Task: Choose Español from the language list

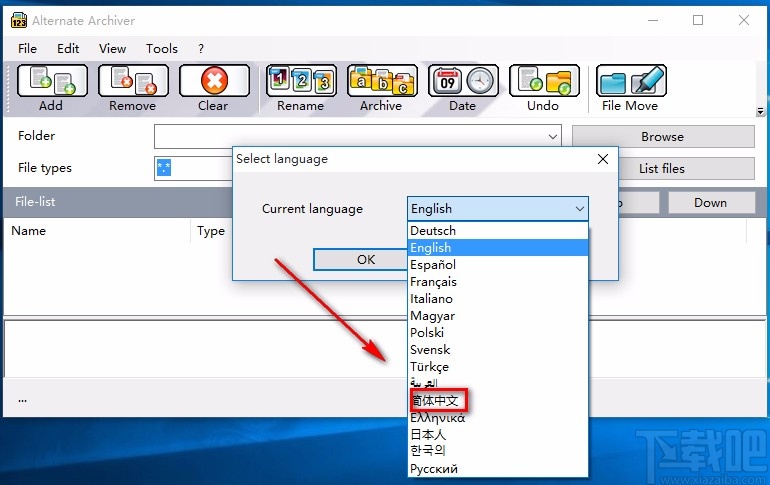Action: (498, 265)
